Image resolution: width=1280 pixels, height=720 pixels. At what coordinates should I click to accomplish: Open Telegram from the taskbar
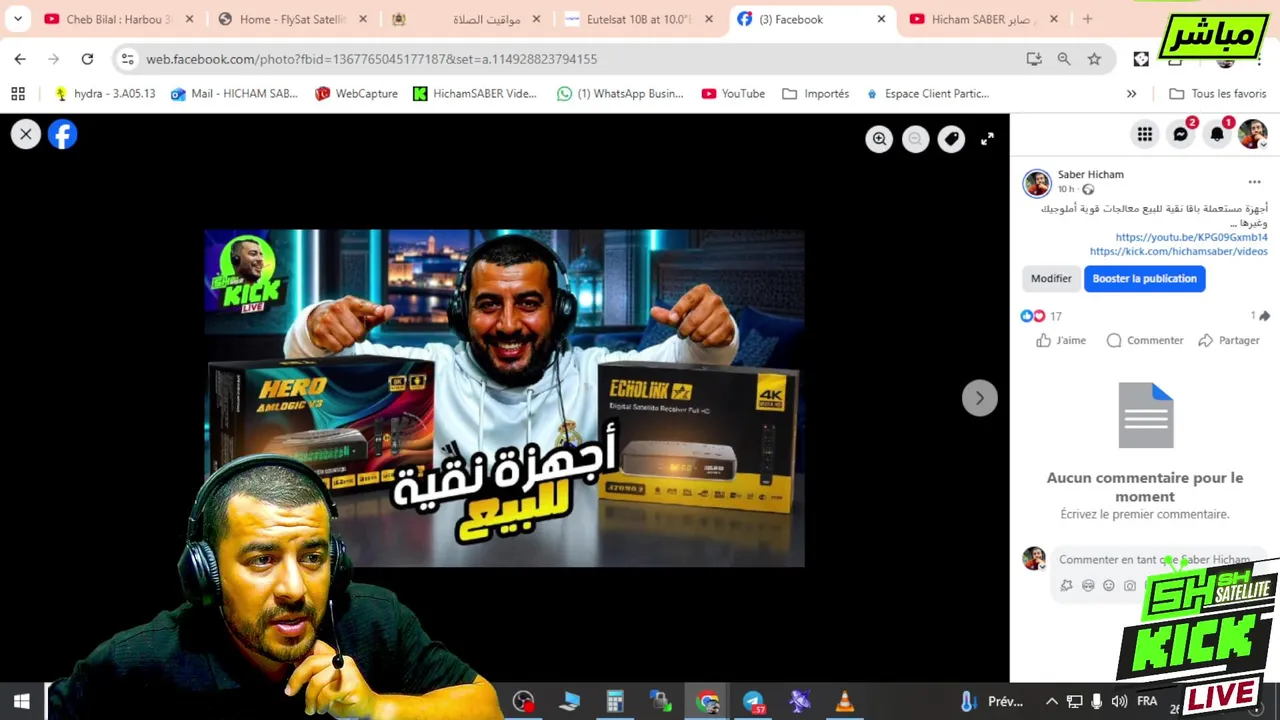[x=753, y=702]
